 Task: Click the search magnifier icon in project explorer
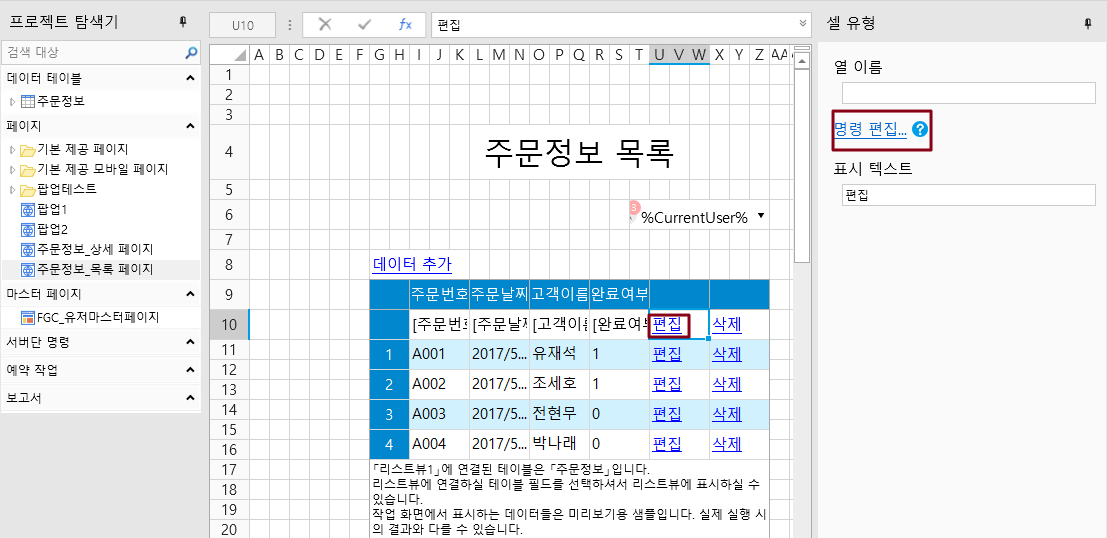tap(191, 52)
